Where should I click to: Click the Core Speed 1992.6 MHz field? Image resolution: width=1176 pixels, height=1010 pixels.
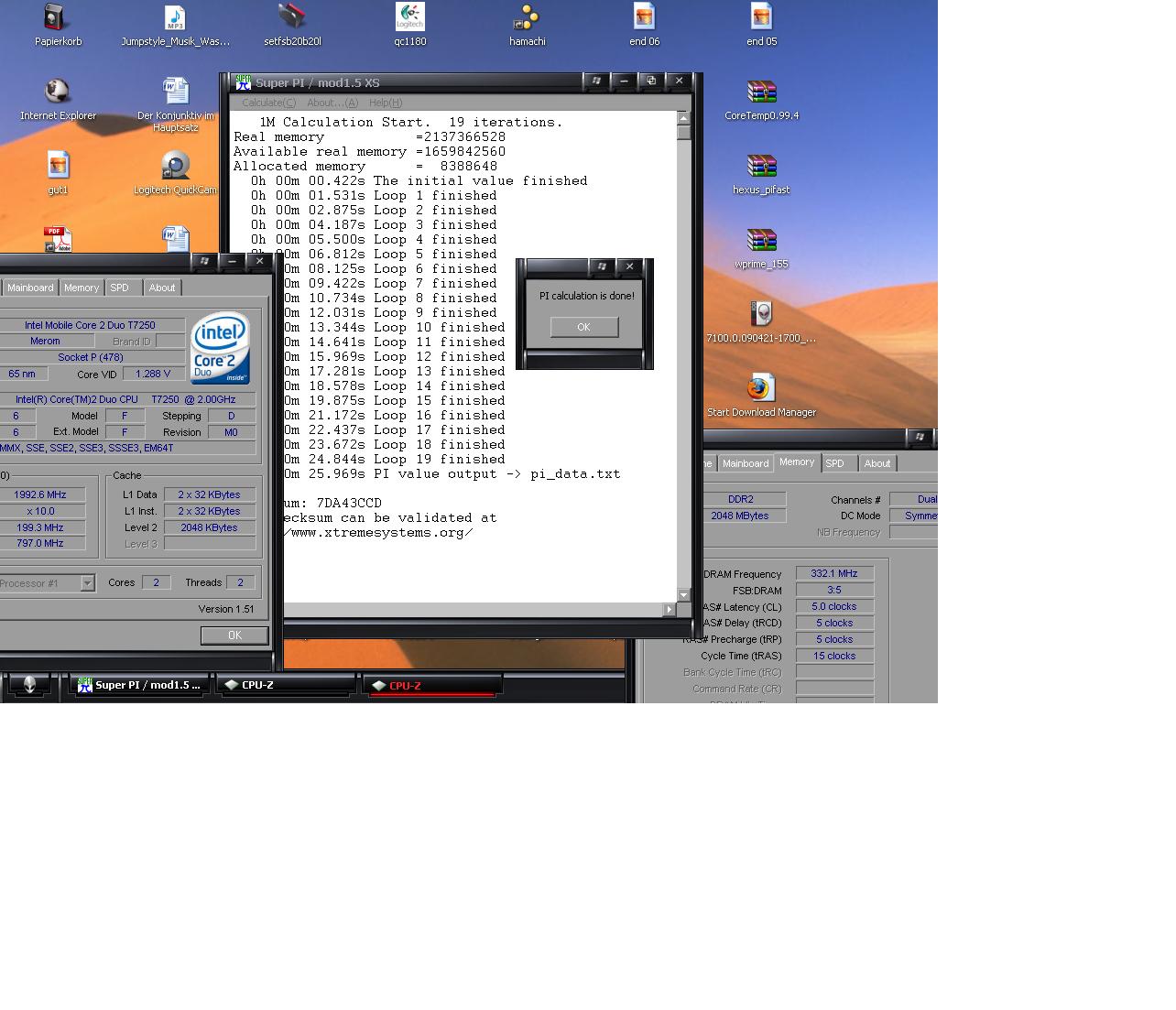pyautogui.click(x=40, y=494)
